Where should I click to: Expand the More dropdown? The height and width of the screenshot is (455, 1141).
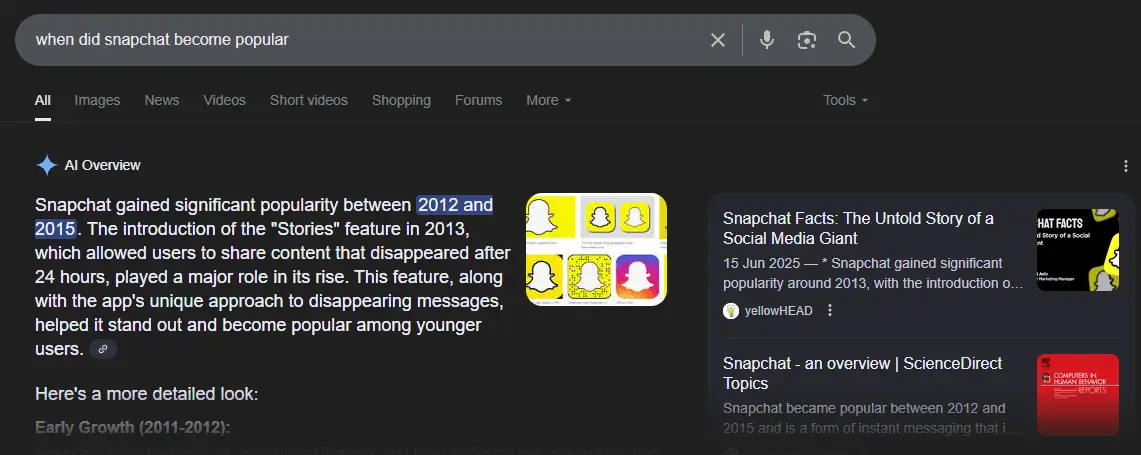549,100
